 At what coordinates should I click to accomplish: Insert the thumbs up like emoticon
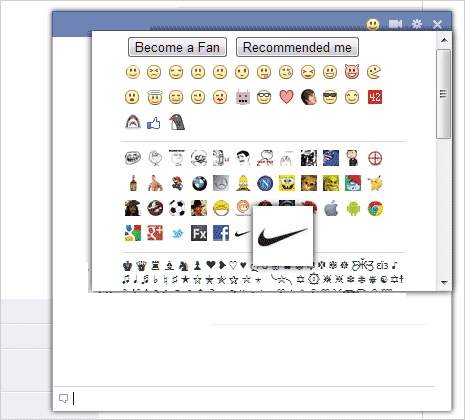click(x=154, y=123)
